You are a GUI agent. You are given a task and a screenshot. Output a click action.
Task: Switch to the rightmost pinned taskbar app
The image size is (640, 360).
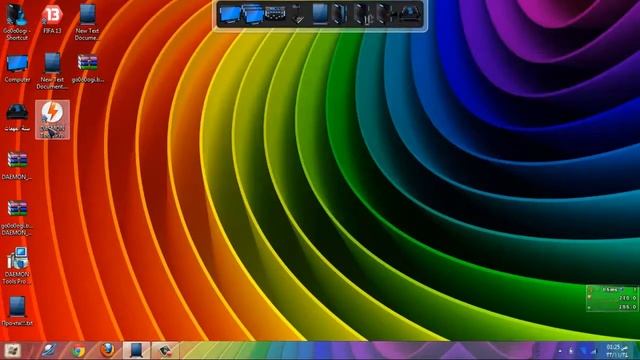coord(165,351)
